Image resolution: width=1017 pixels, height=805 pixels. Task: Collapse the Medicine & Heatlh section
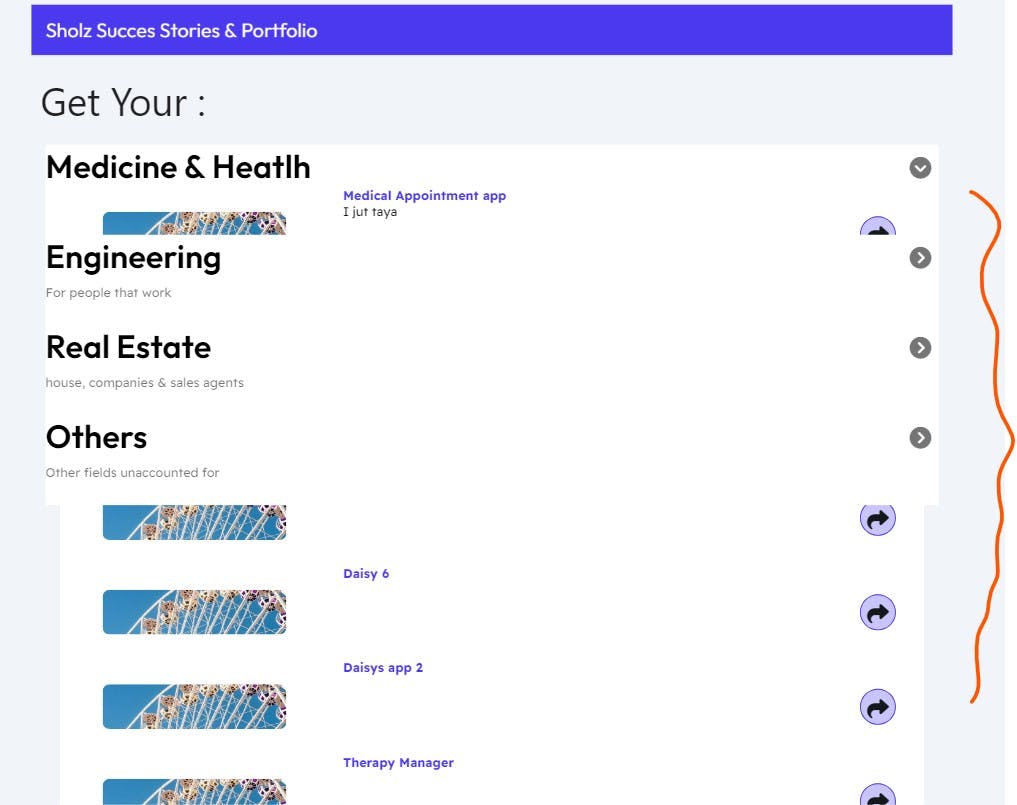919,168
